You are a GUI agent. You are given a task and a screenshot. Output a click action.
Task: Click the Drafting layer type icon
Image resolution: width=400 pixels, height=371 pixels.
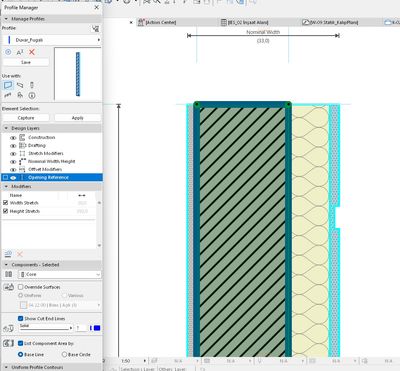pos(22,145)
